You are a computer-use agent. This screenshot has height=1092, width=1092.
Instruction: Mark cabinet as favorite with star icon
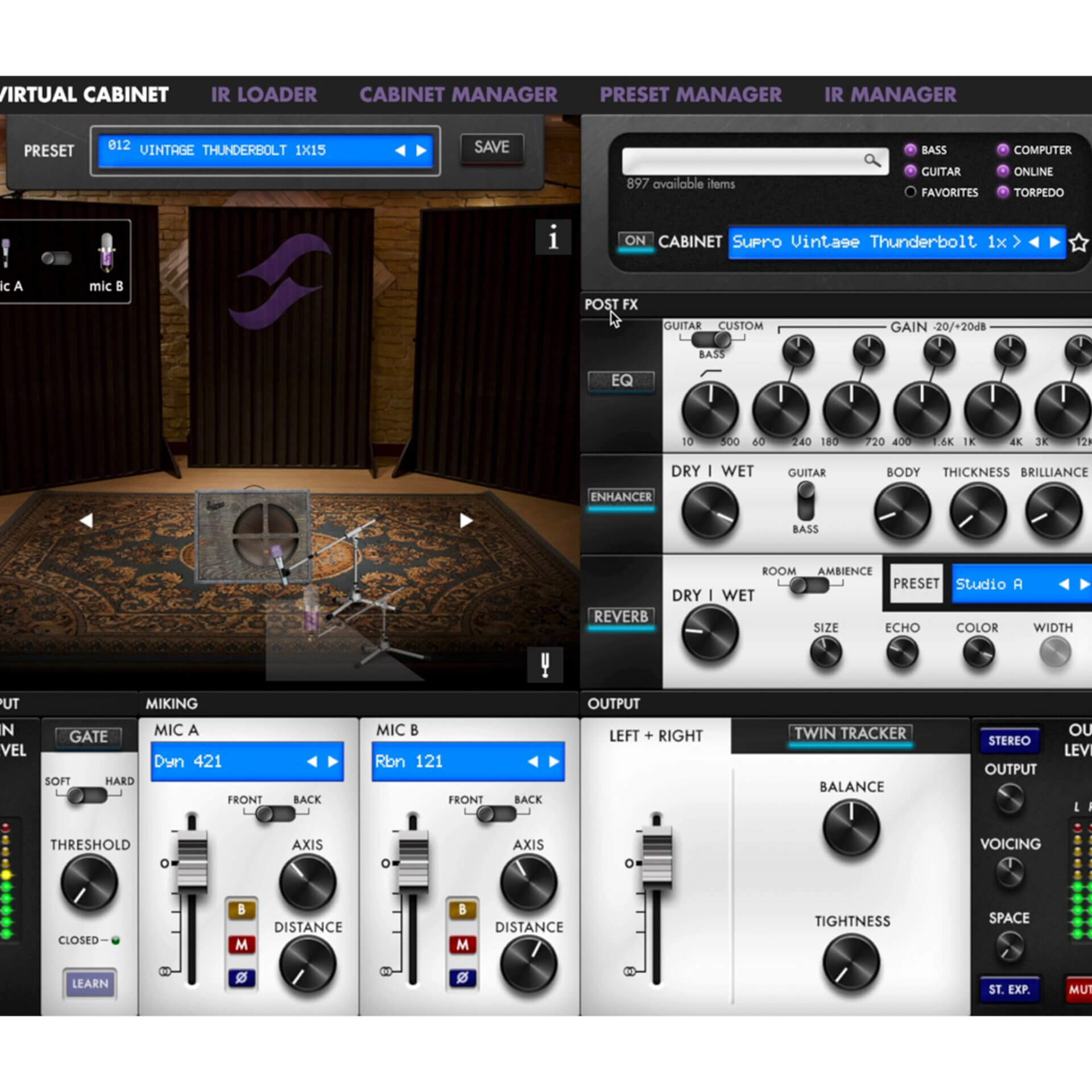[1078, 243]
